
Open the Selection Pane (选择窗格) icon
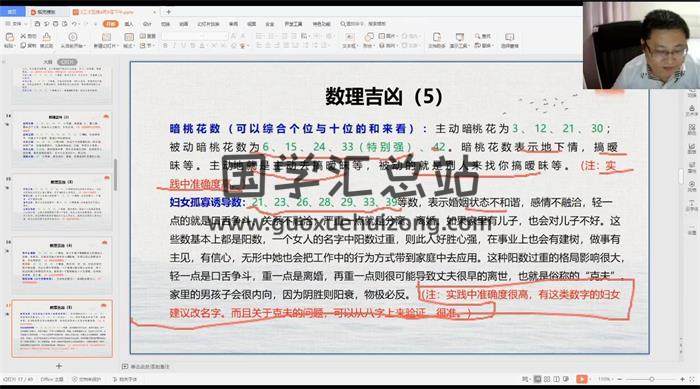[x=509, y=37]
